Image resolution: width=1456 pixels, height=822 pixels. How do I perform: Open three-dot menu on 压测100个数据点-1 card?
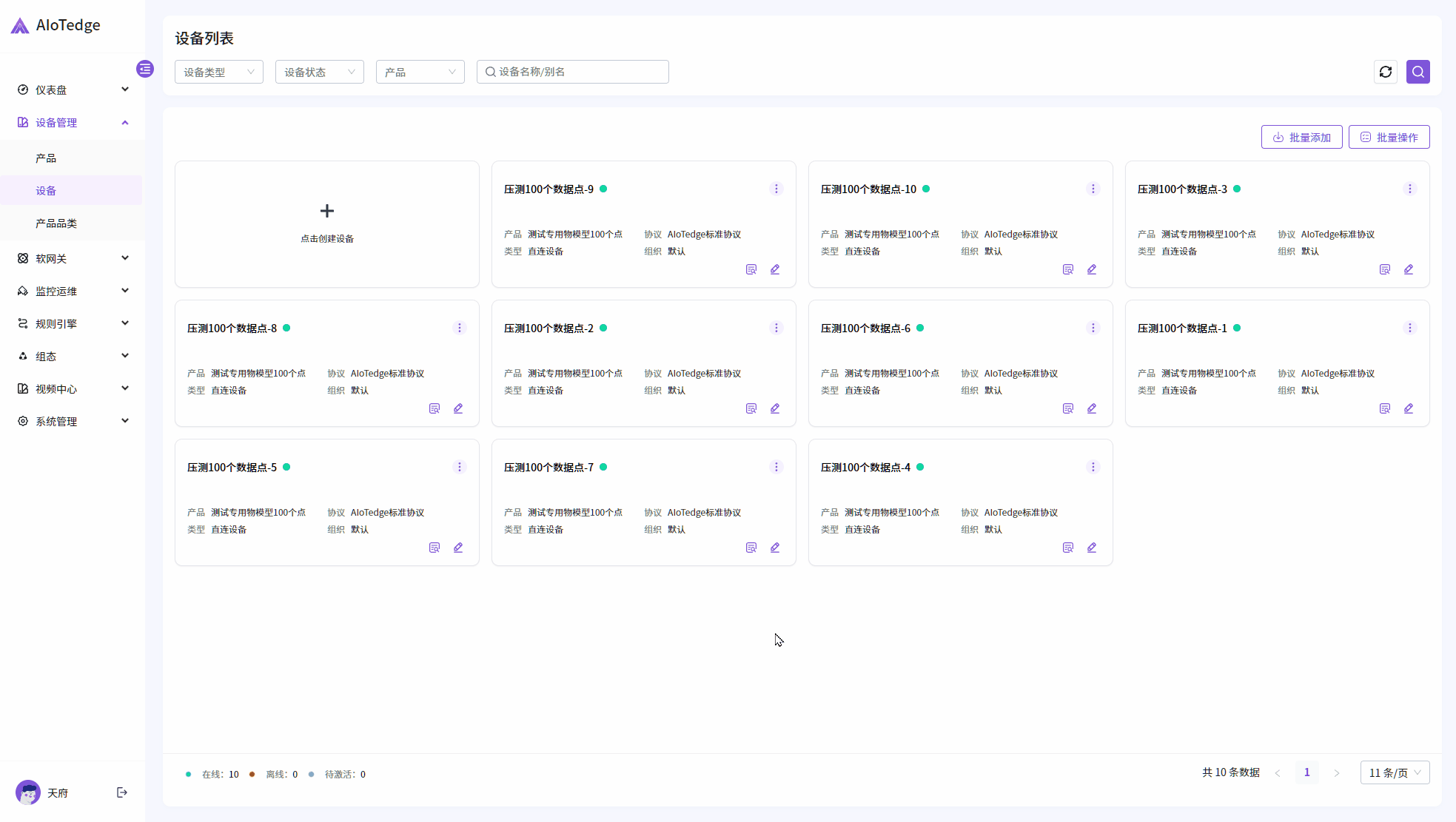click(x=1409, y=328)
